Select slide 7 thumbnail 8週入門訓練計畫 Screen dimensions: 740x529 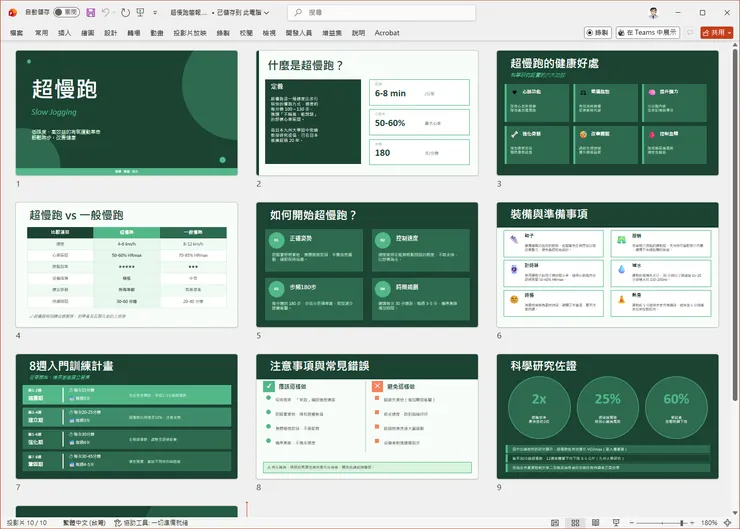click(x=126, y=417)
